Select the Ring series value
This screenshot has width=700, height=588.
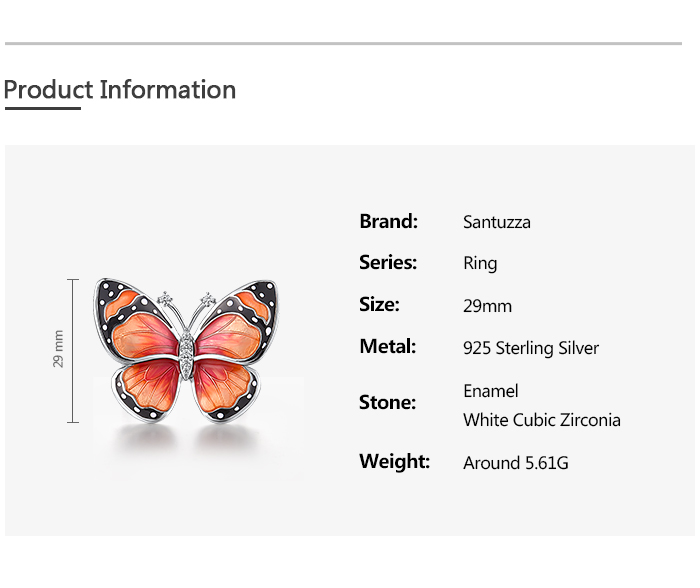480,264
